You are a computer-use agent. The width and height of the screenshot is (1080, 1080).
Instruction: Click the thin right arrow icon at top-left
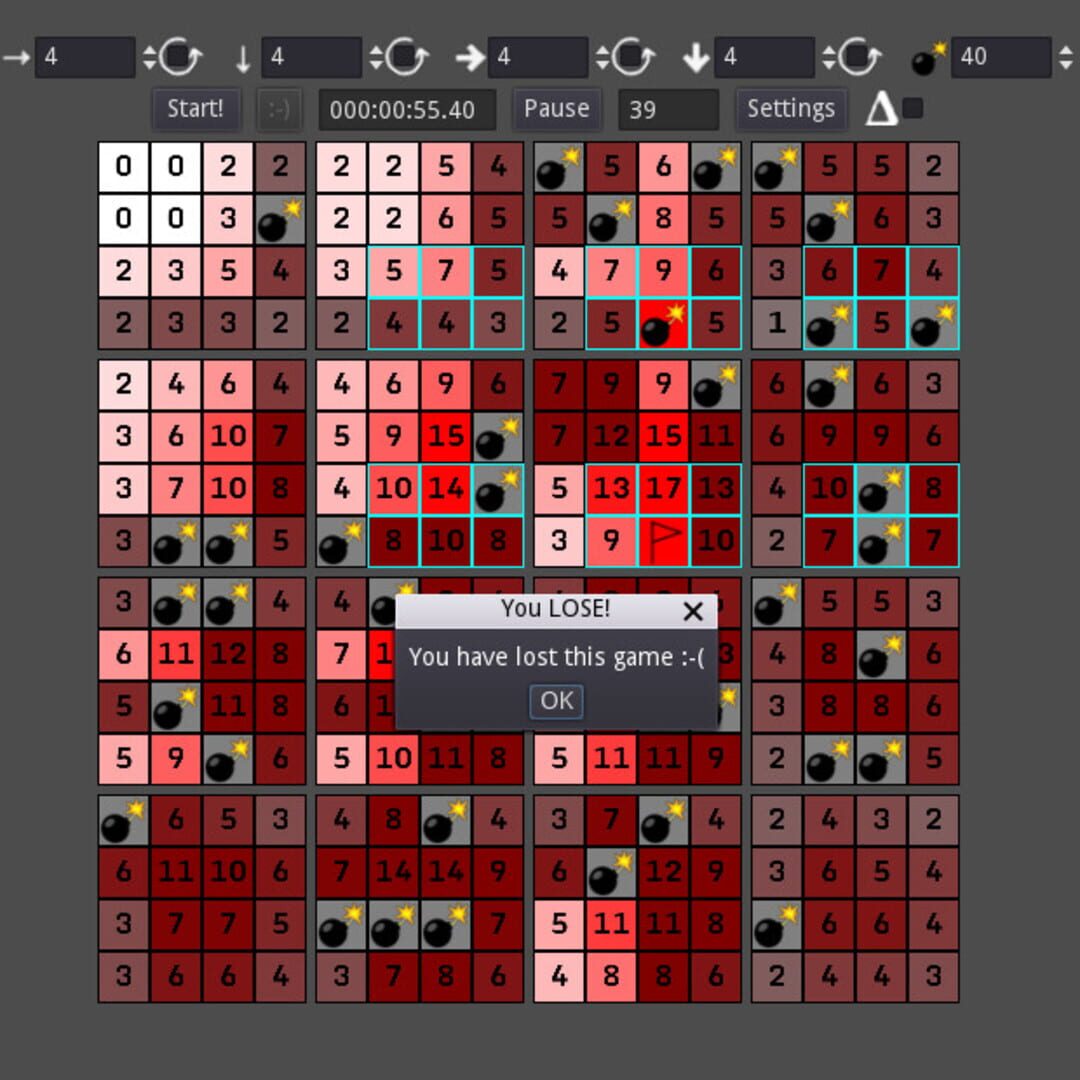pos(16,58)
